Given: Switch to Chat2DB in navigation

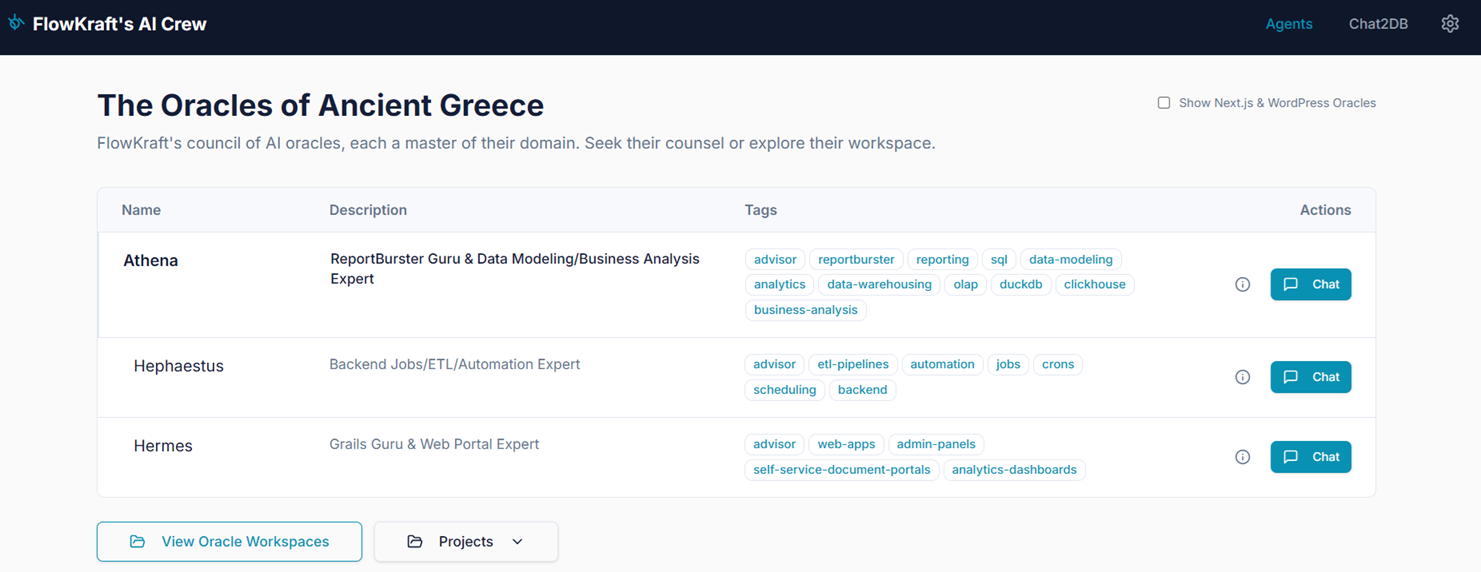Looking at the screenshot, I should tap(1377, 24).
